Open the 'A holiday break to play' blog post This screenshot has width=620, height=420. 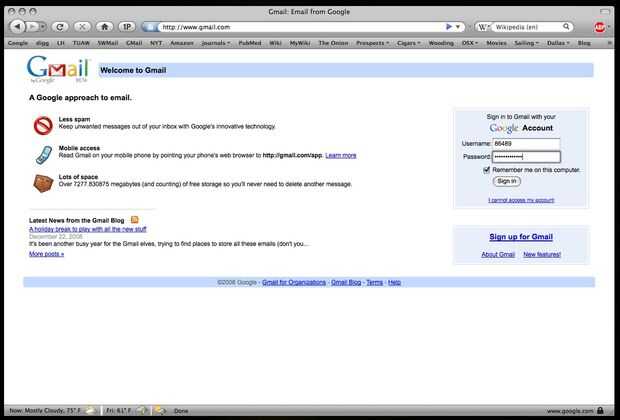[88, 229]
